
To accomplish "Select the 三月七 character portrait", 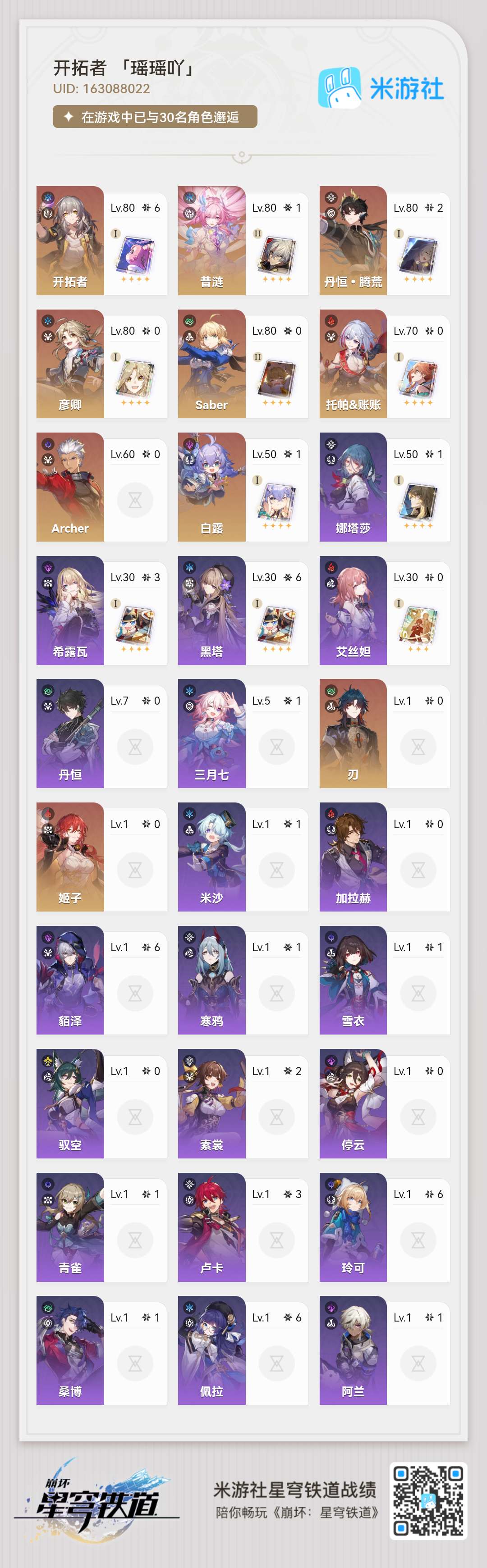I will point(211,734).
